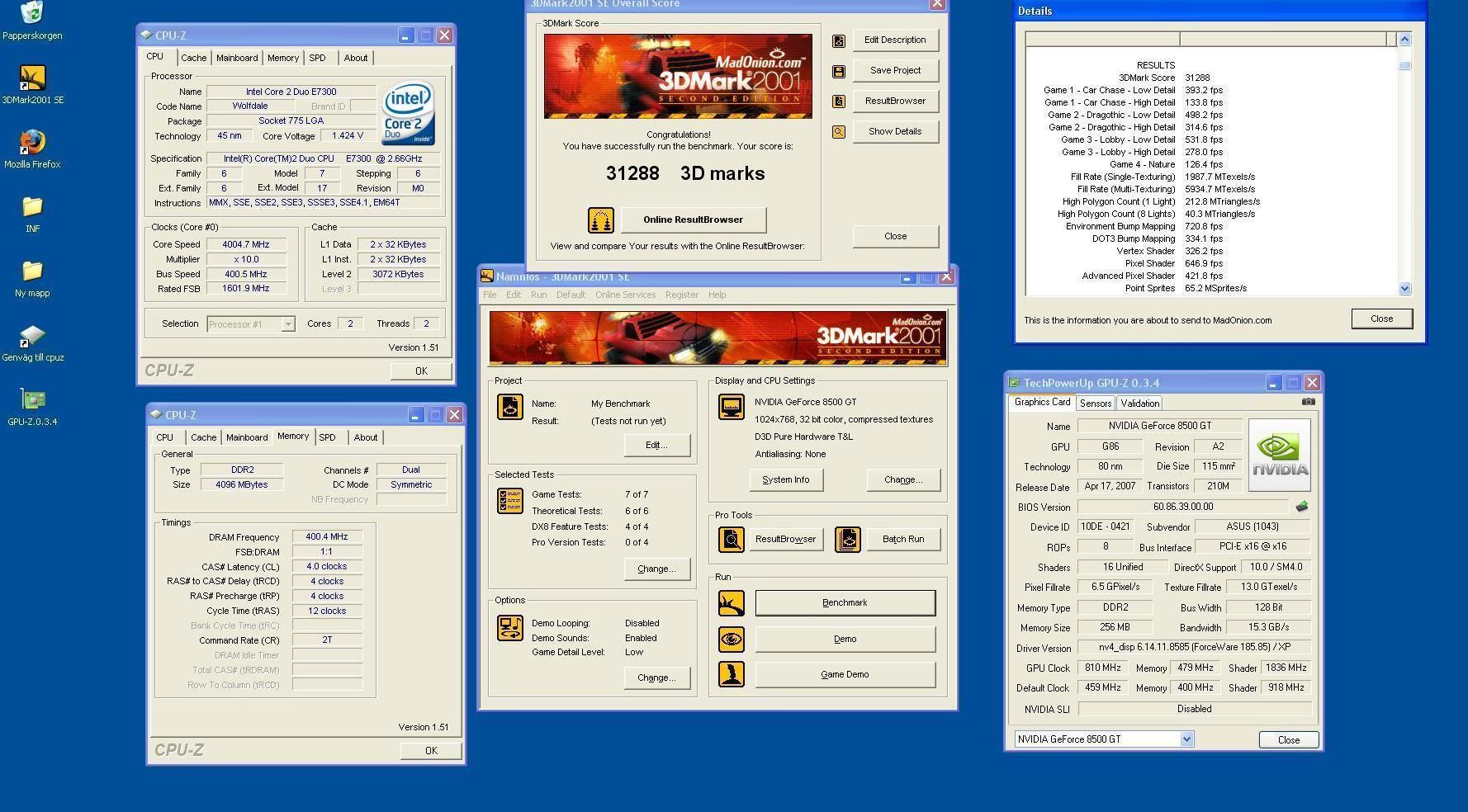The width and height of the screenshot is (1468, 812).
Task: Click the DRAM Frequency 400.4 MHz field
Action: coord(327,536)
